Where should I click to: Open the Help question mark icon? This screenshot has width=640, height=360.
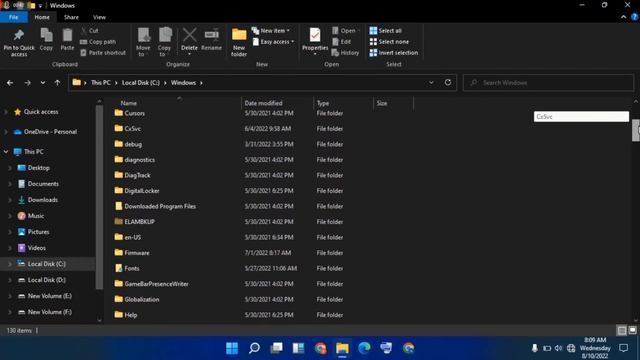pos(634,17)
